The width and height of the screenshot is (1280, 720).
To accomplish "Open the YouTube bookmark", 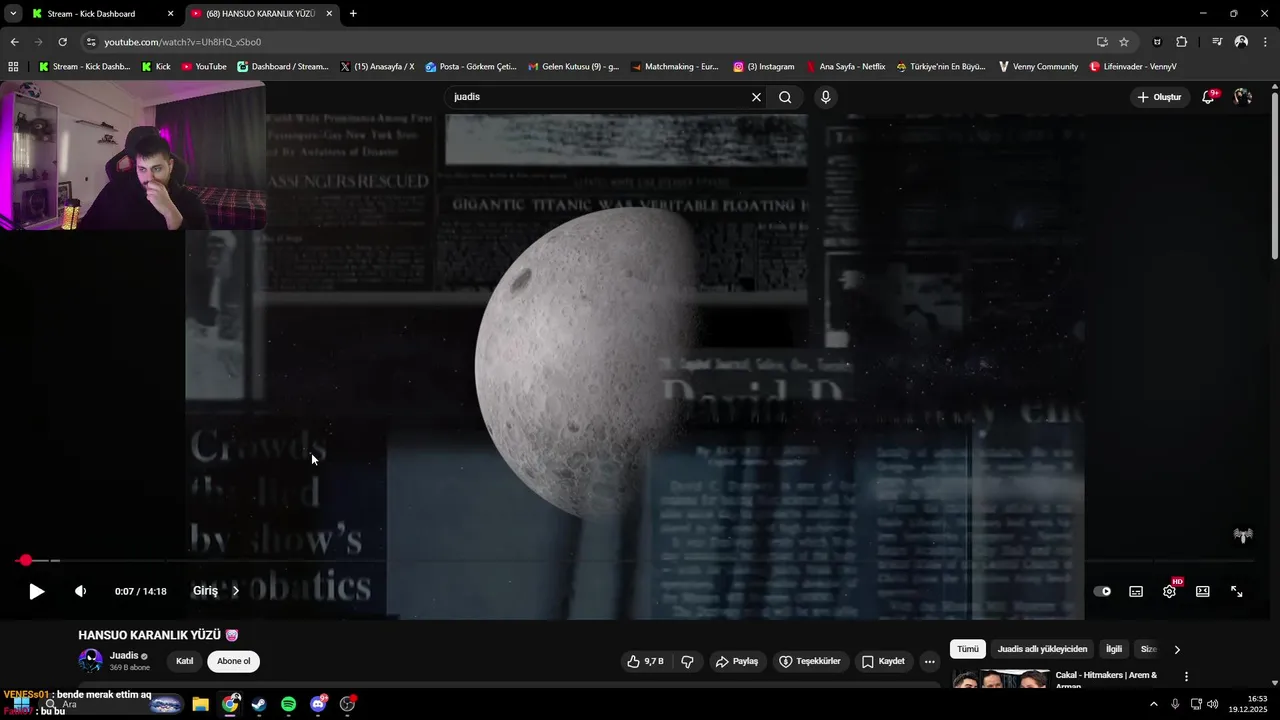I will (204, 67).
